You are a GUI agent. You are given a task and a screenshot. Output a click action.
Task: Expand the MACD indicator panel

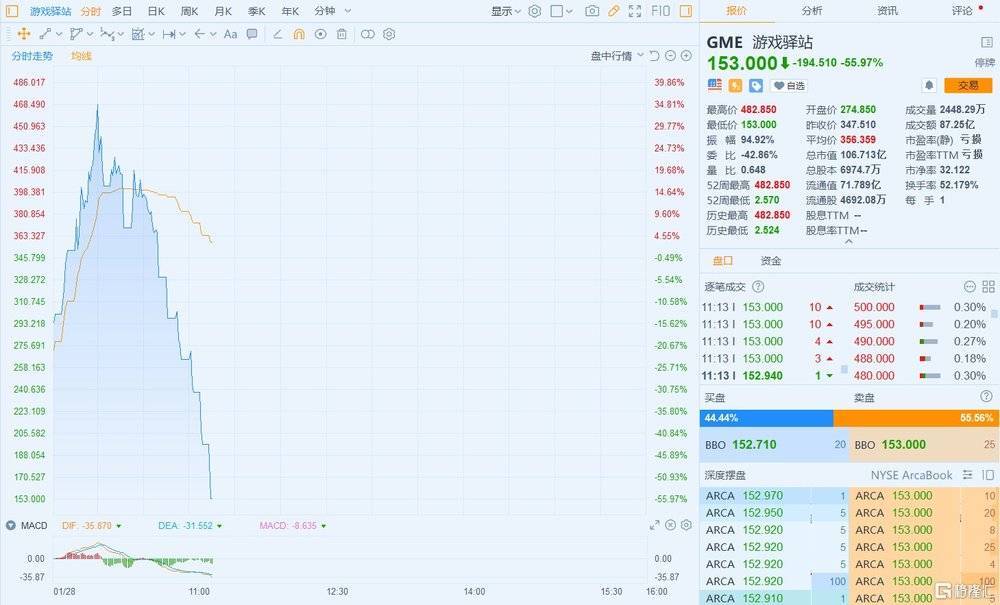654,525
